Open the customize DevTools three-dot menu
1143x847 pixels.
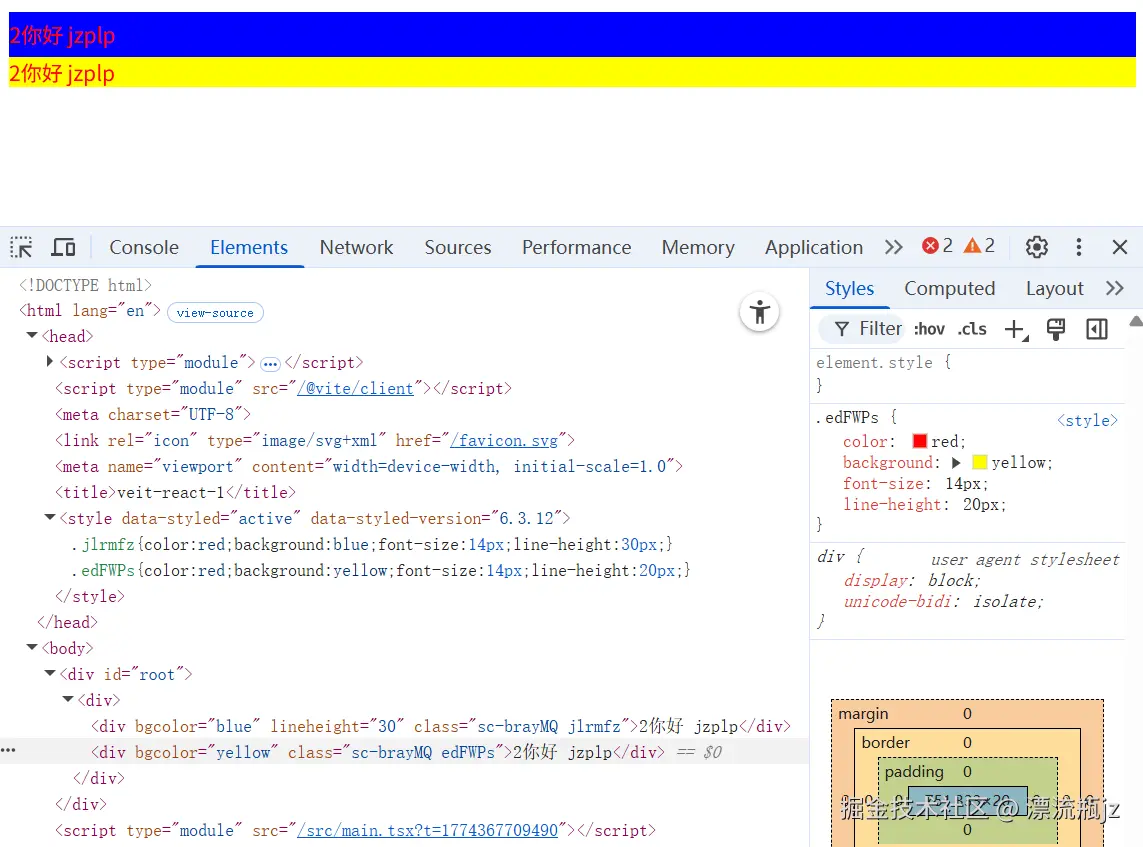click(1079, 247)
